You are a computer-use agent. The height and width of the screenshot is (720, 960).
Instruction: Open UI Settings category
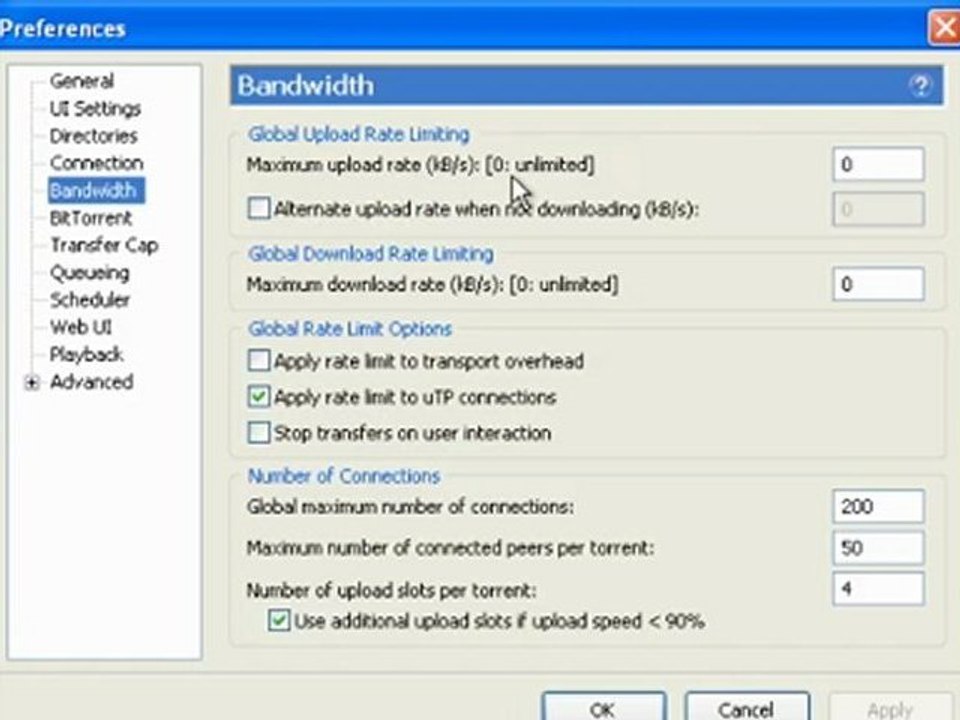pos(95,108)
